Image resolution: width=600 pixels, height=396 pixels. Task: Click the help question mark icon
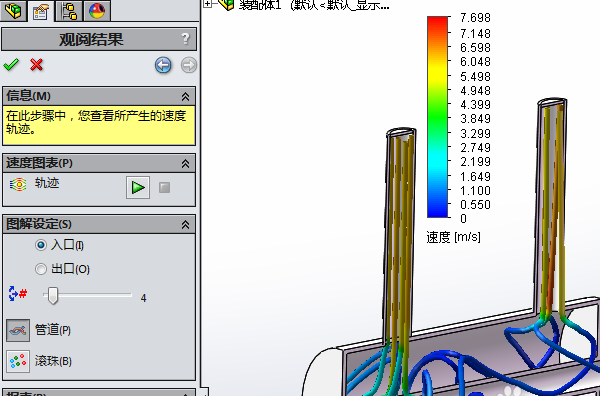pos(185,39)
